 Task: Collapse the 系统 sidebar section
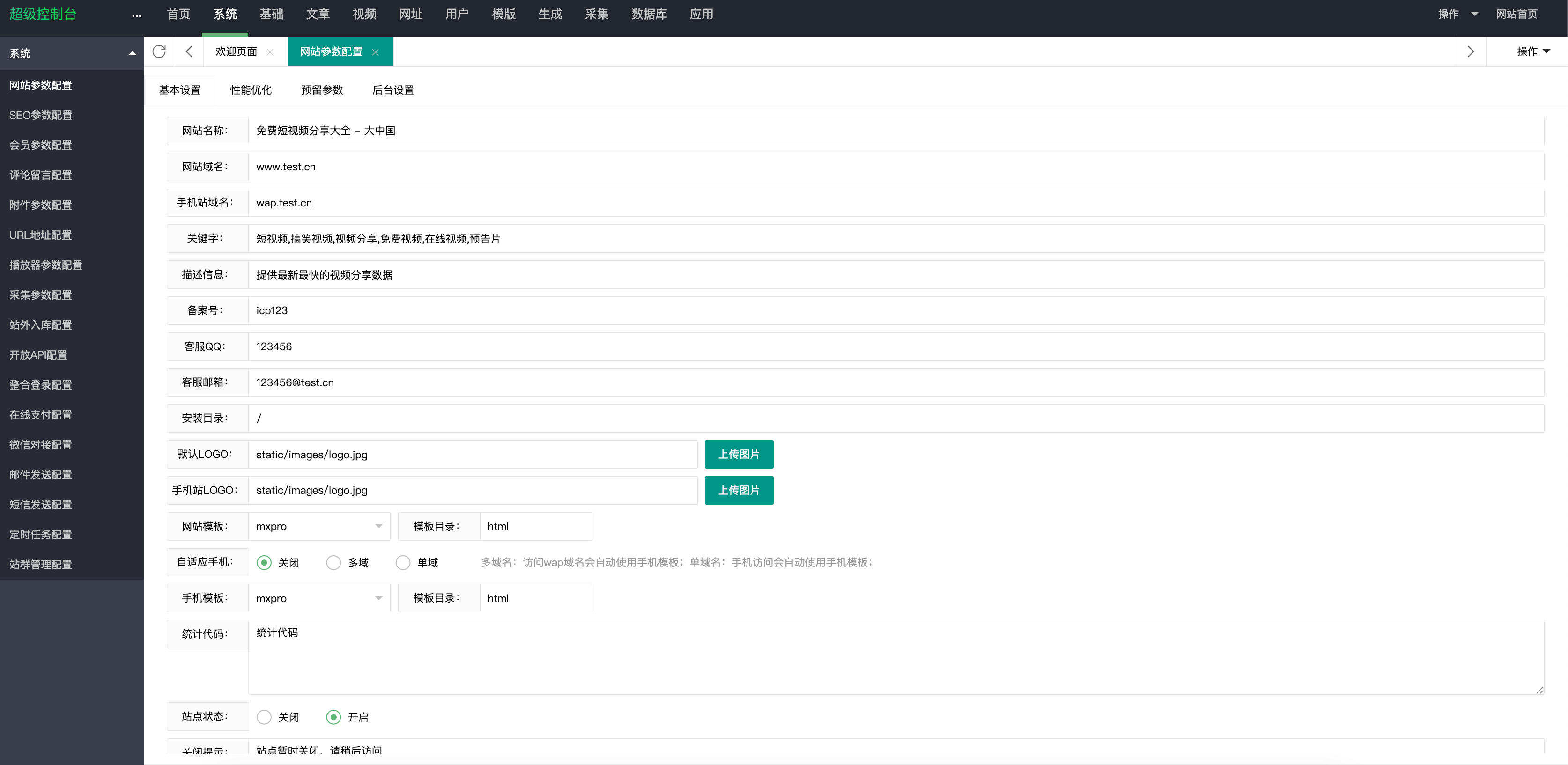pyautogui.click(x=132, y=53)
